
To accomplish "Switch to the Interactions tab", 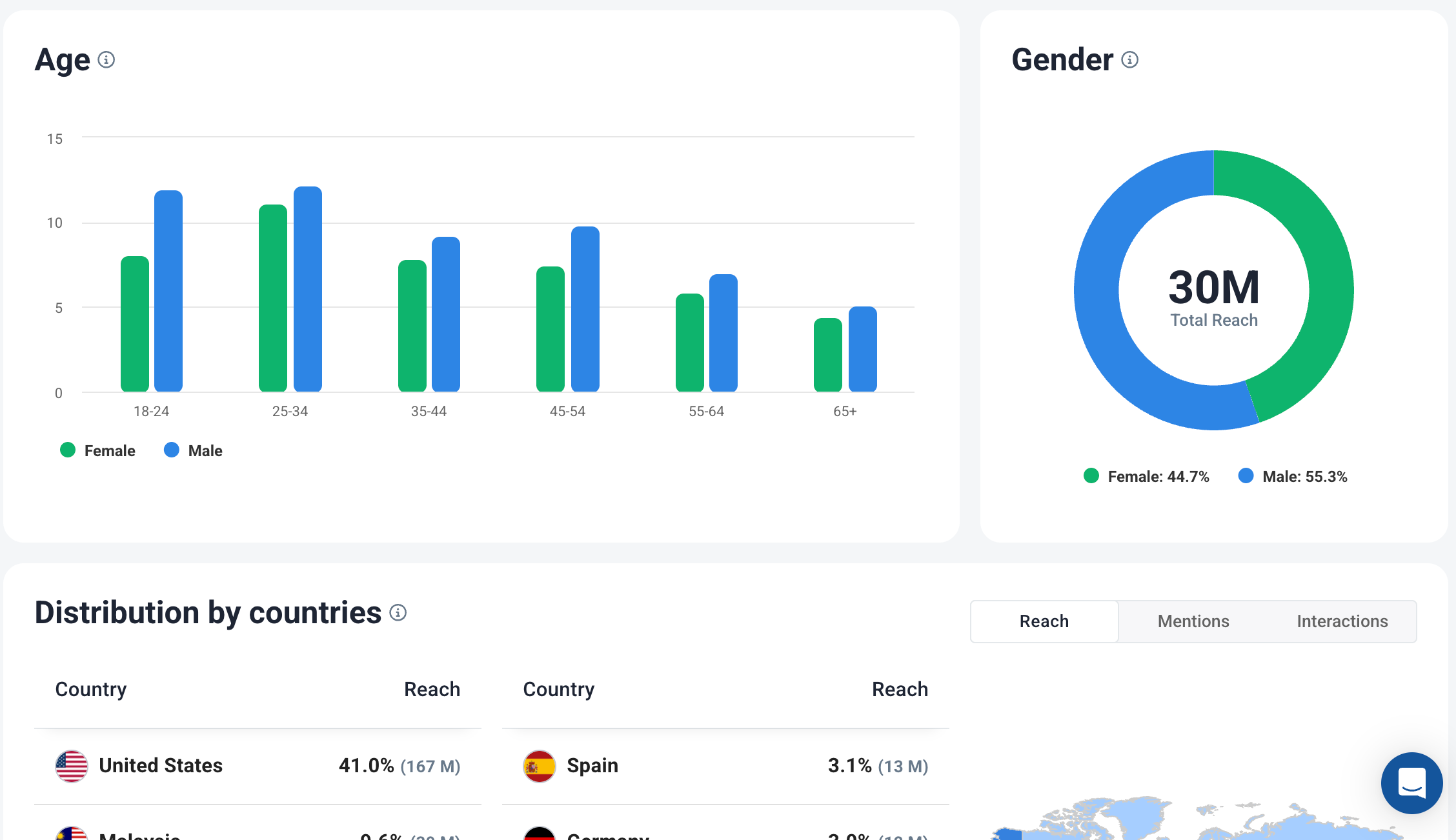I will tap(1342, 621).
